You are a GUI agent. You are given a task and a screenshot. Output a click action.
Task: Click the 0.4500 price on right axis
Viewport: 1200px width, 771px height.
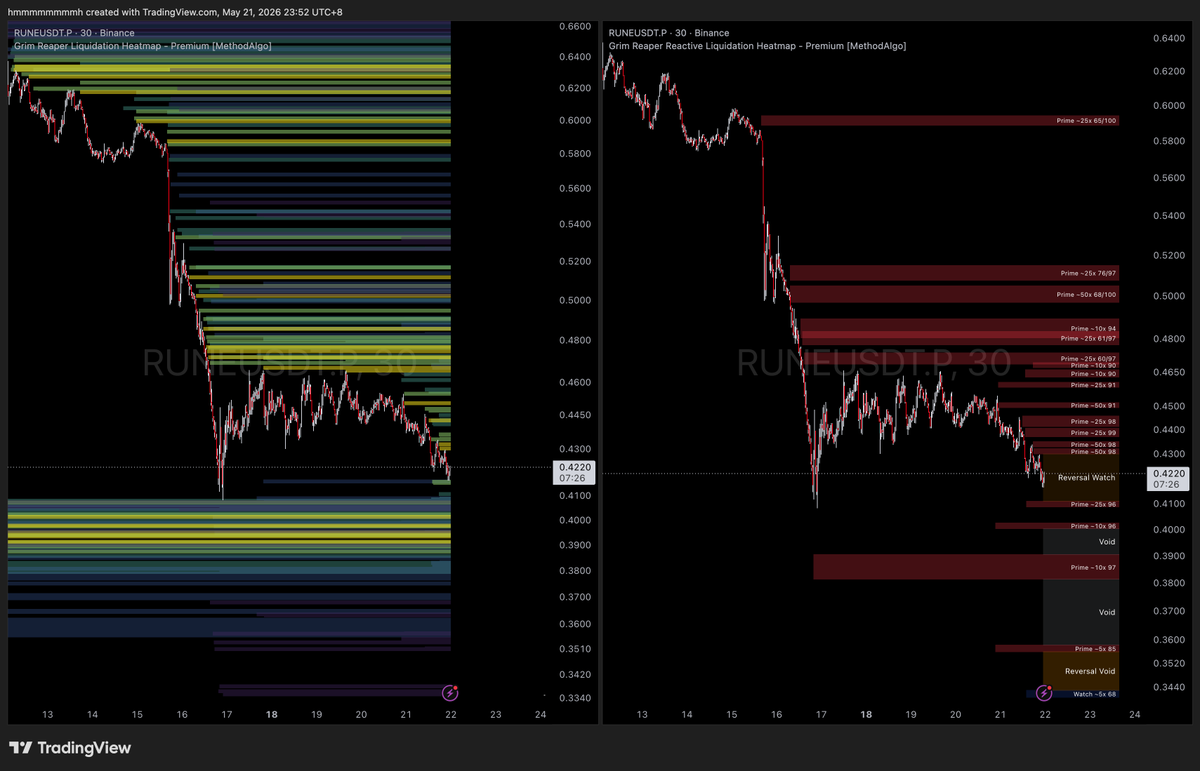pyautogui.click(x=1169, y=406)
